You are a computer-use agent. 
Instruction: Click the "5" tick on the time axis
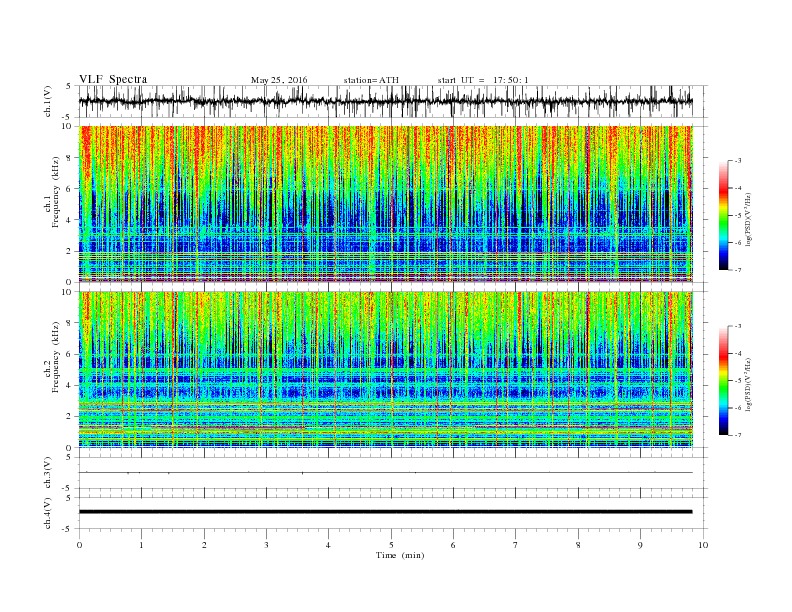(391, 545)
